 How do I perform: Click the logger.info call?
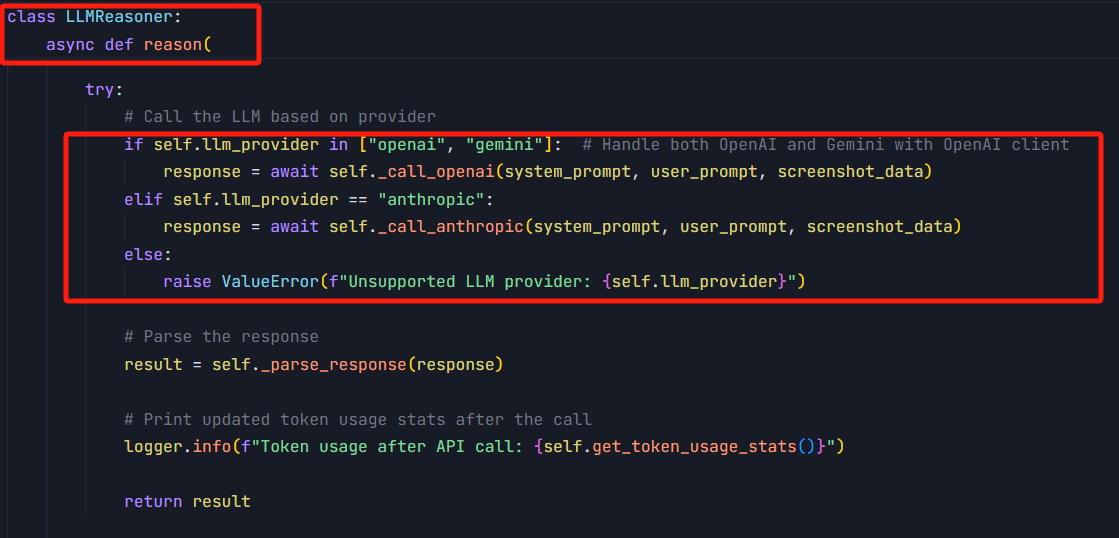[x=163, y=447]
